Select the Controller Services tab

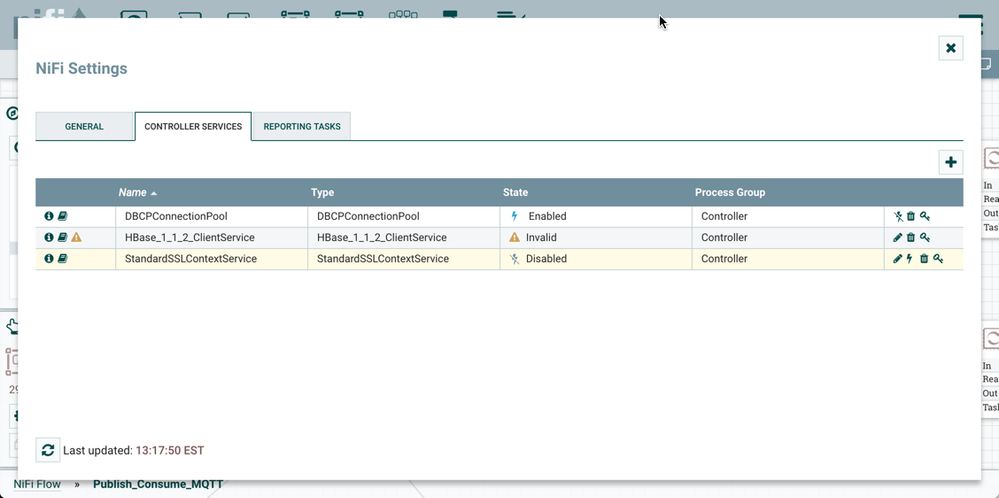point(193,127)
